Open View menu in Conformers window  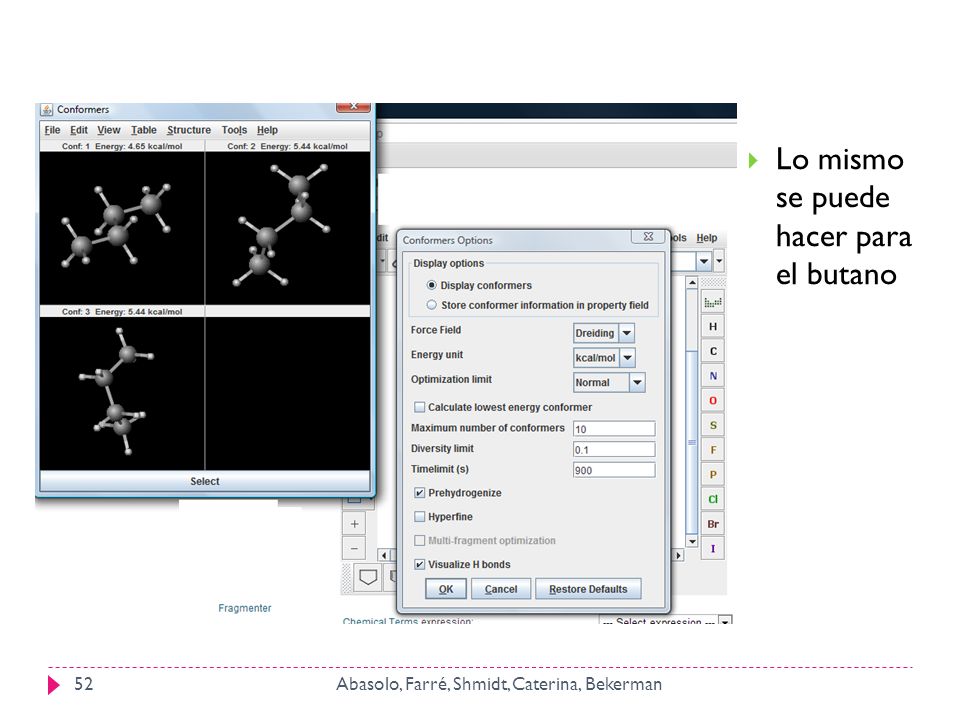pos(108,130)
